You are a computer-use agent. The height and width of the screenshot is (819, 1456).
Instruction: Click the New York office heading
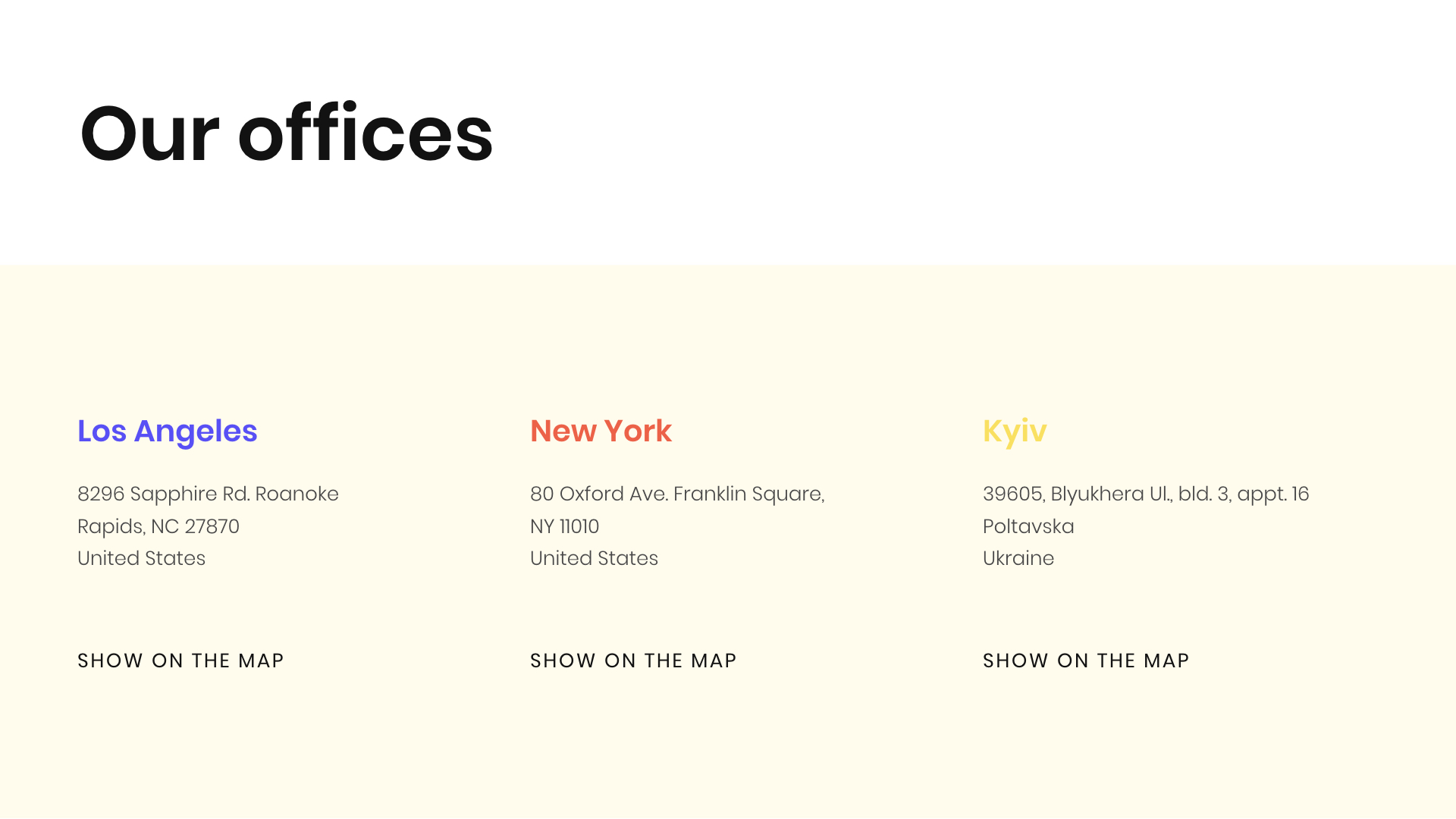click(x=601, y=431)
